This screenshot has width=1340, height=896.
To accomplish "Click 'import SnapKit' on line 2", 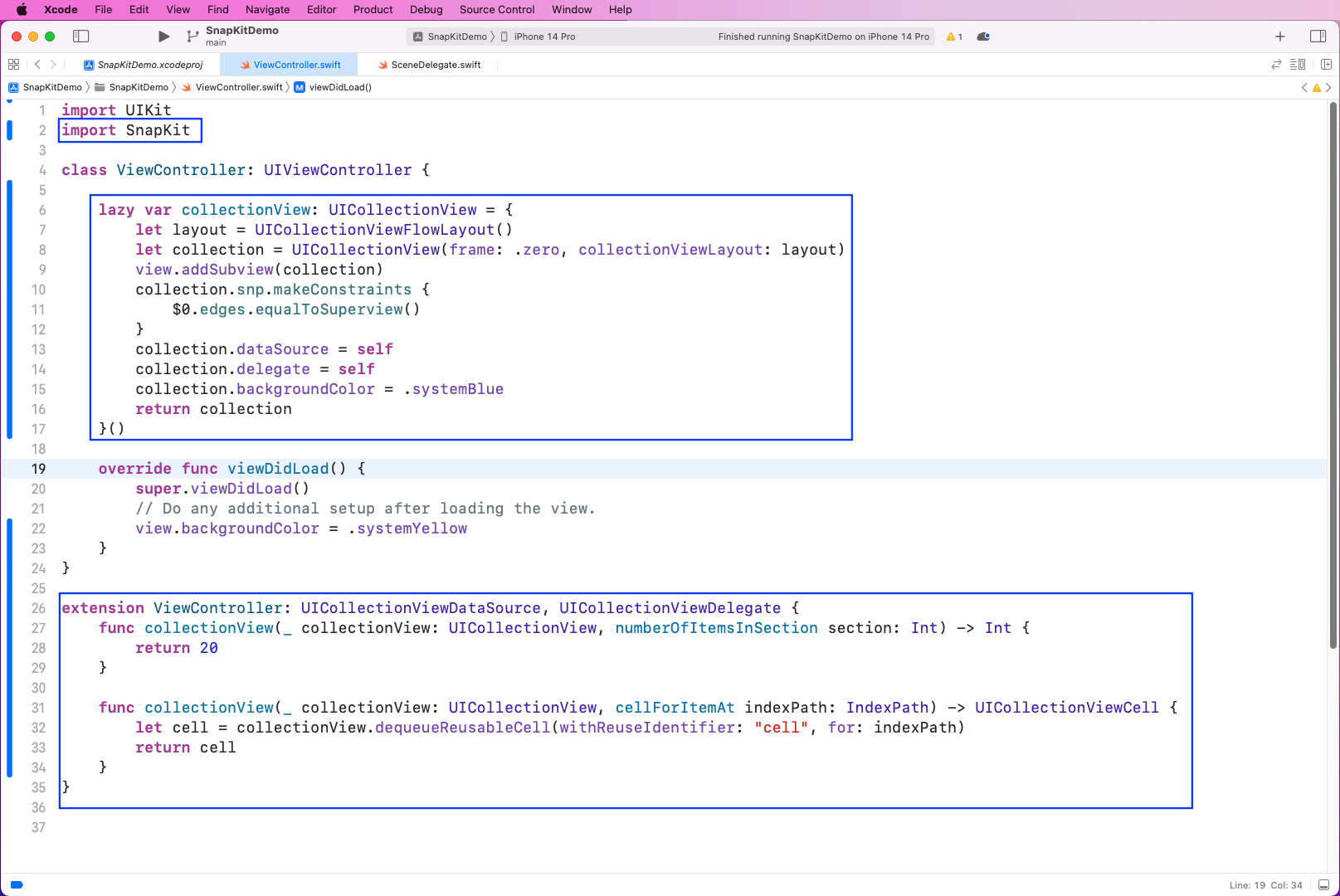I will point(126,130).
